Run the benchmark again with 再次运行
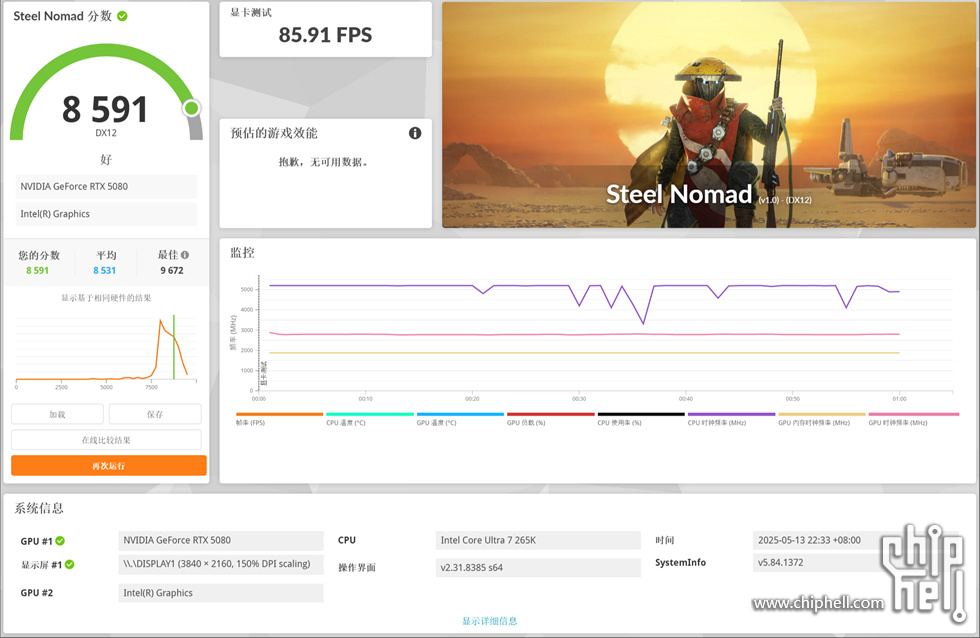The image size is (980, 638). pos(109,466)
